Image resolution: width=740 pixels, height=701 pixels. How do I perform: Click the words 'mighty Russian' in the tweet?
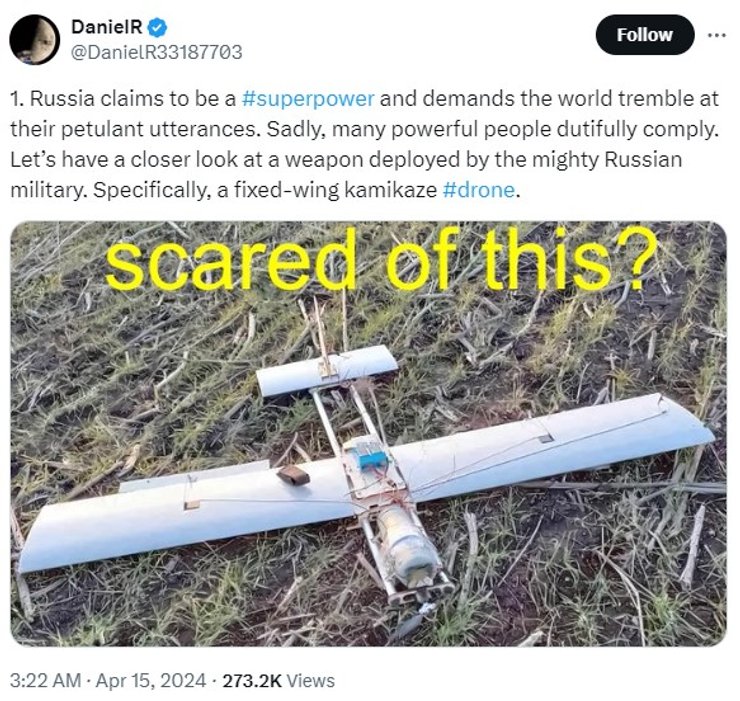[607, 160]
